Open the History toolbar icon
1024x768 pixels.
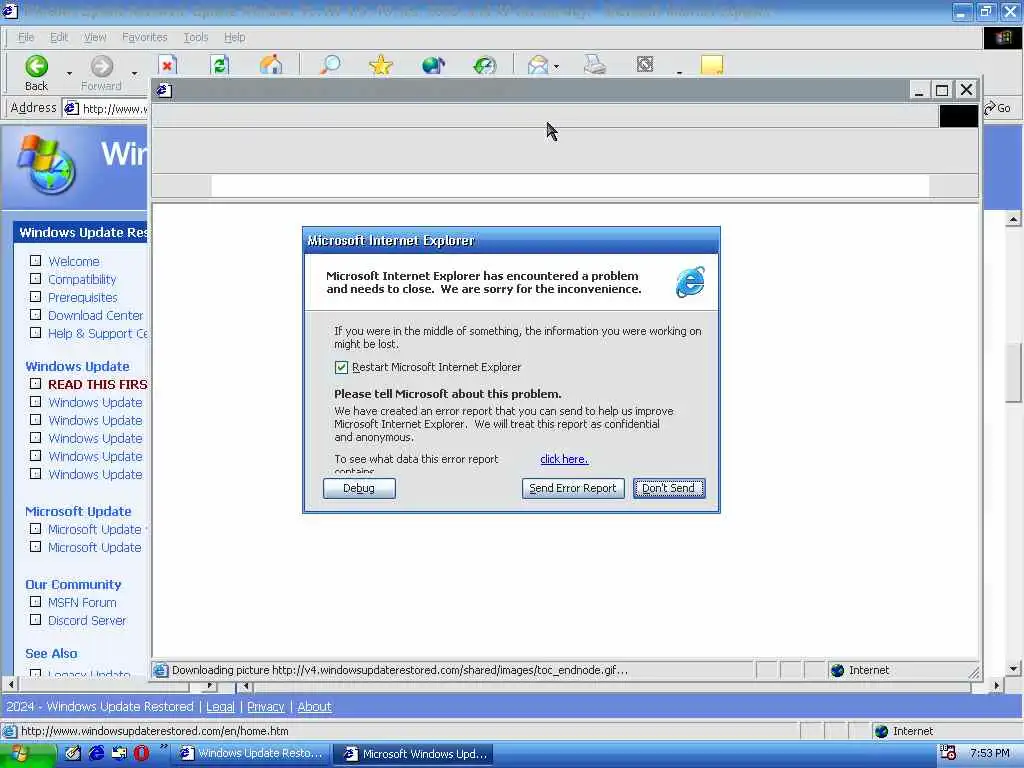(x=485, y=65)
